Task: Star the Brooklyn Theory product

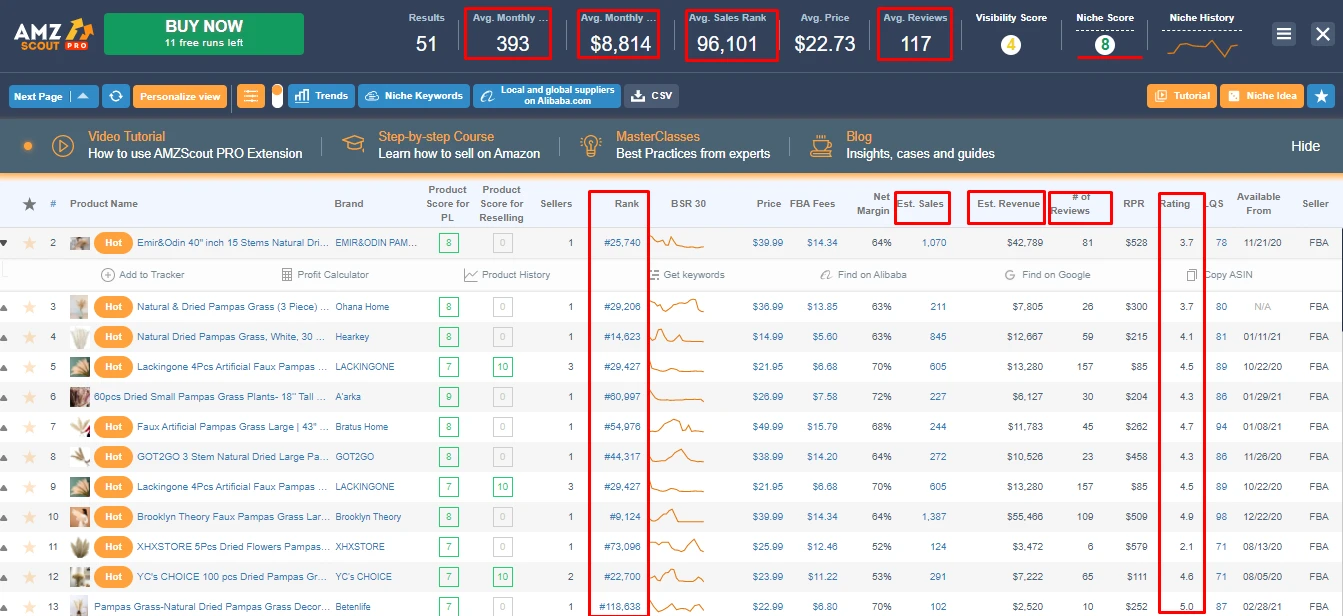Action: [x=29, y=517]
